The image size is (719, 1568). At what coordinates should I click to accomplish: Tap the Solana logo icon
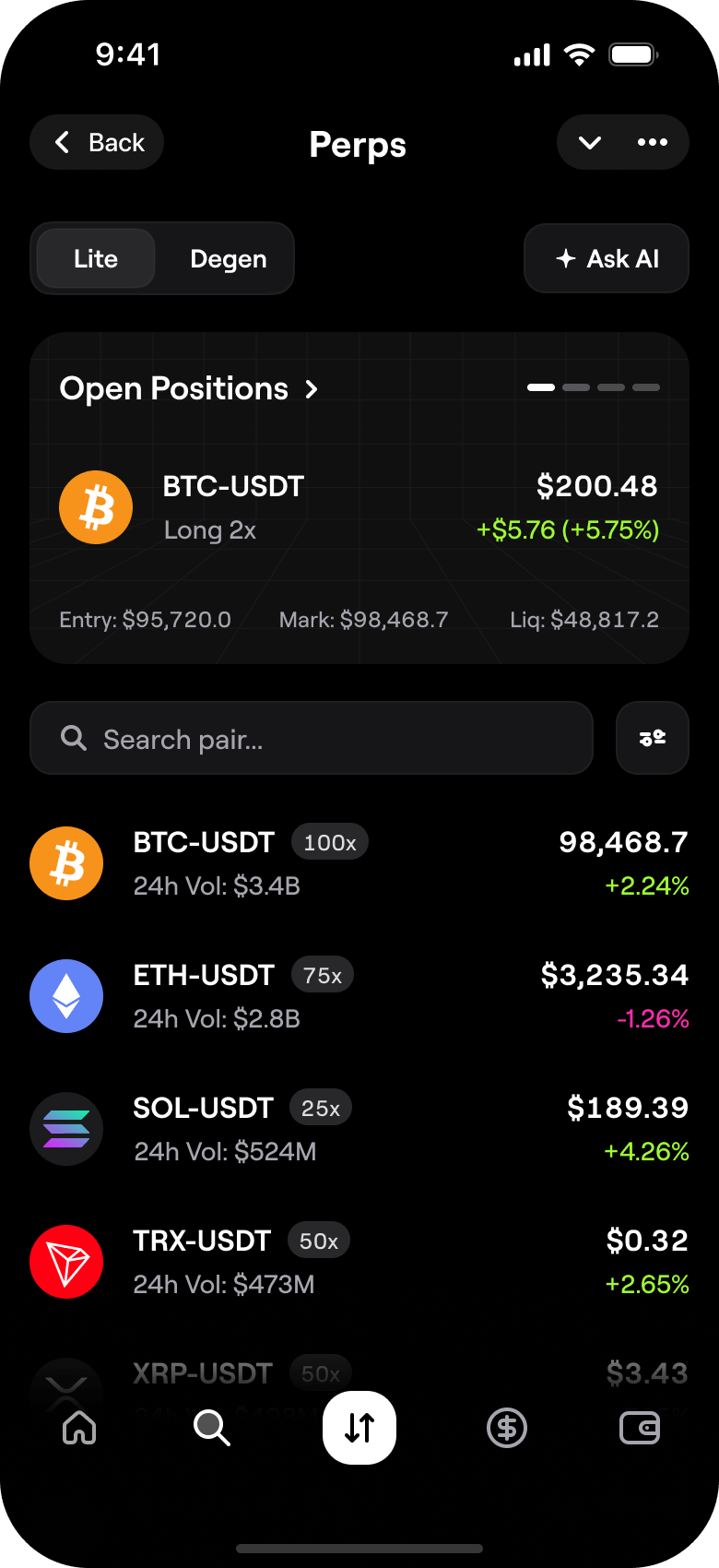point(66,1129)
